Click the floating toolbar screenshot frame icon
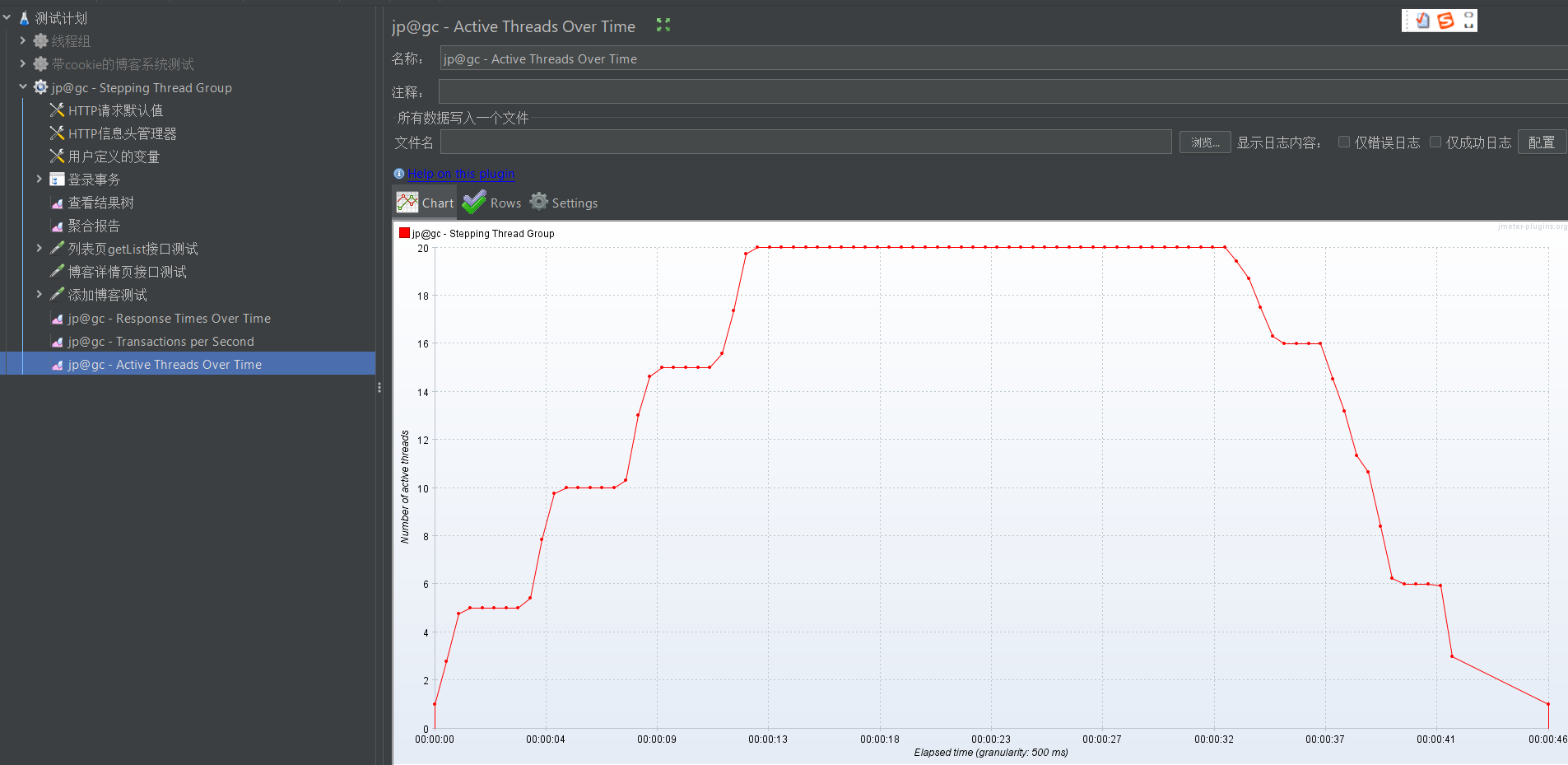This screenshot has width=1568, height=765. point(1468,21)
